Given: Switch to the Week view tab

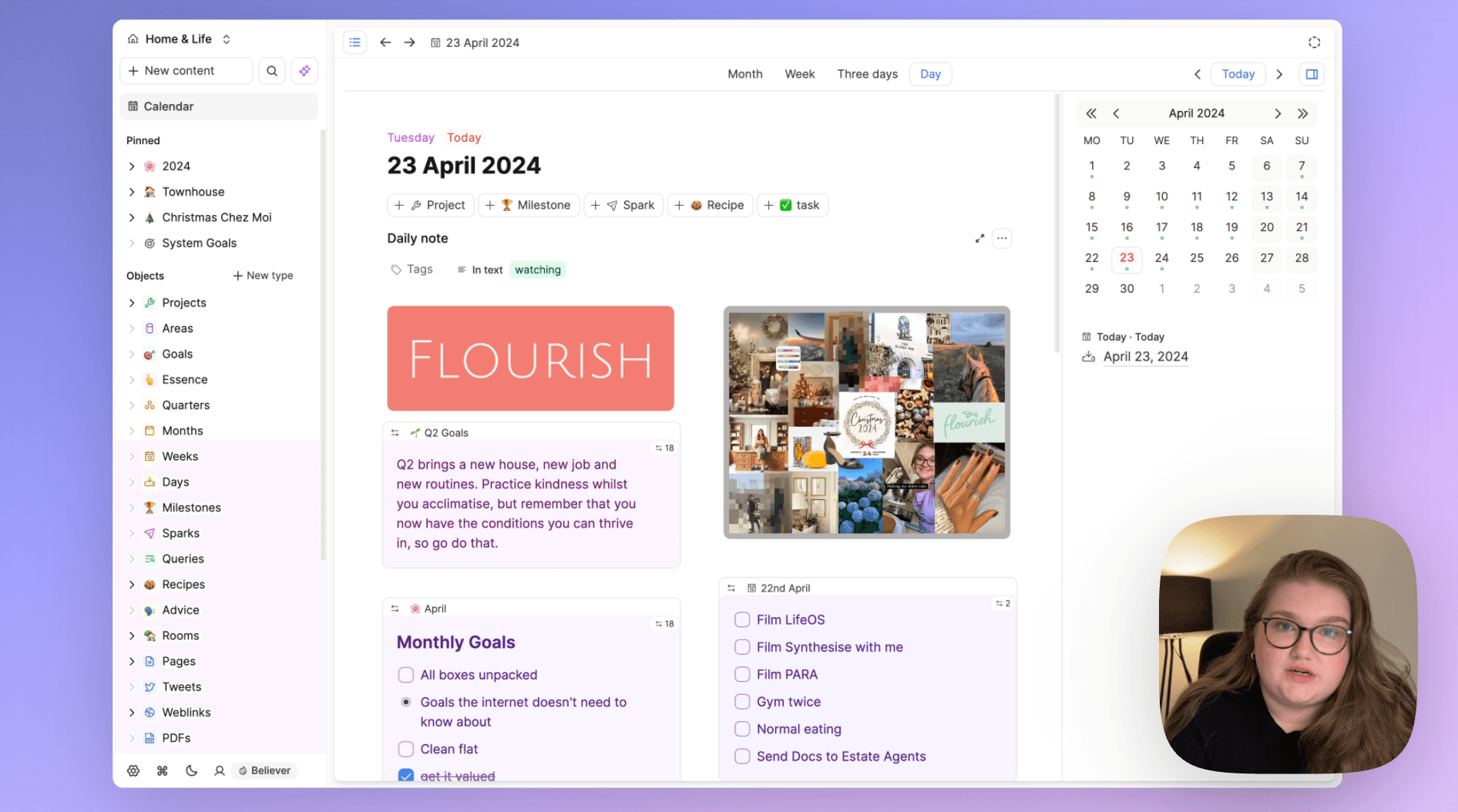Looking at the screenshot, I should 799,74.
